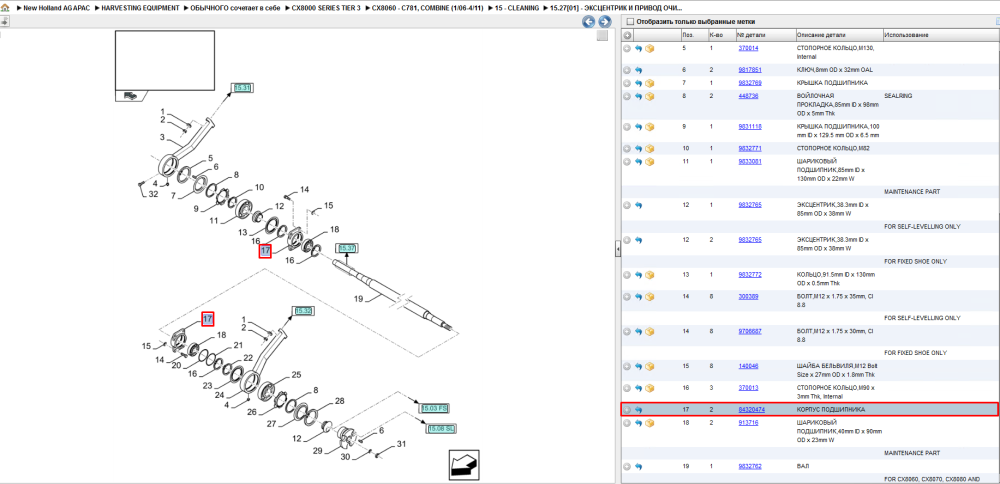
Task: Open CX8000 SERIES TIER 3 breadcrumb
Action: tap(326, 8)
